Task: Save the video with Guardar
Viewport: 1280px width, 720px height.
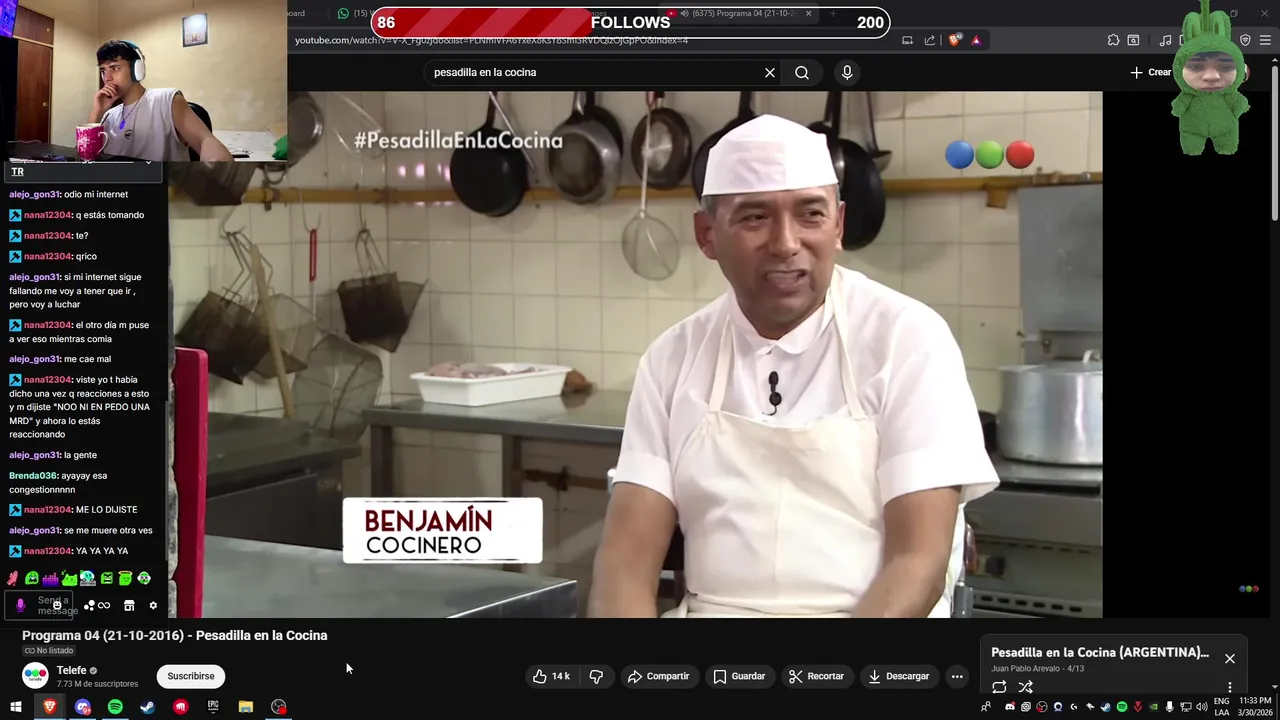Action: 739,676
